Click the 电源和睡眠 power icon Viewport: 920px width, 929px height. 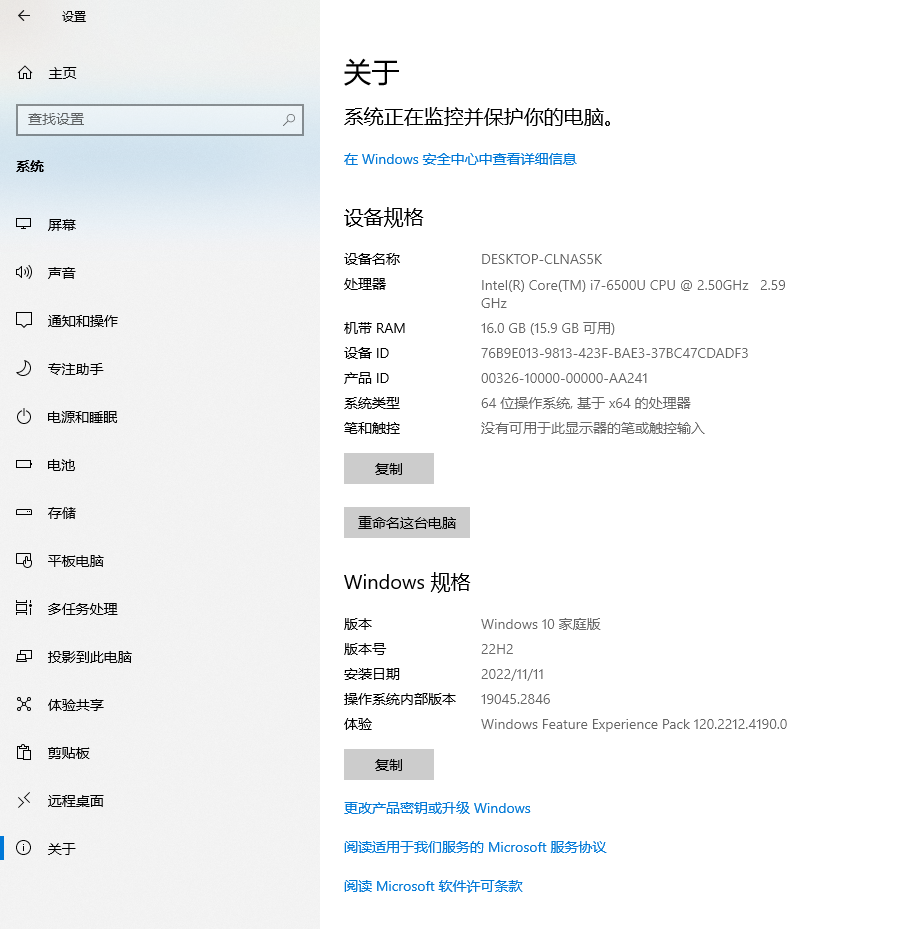24,417
